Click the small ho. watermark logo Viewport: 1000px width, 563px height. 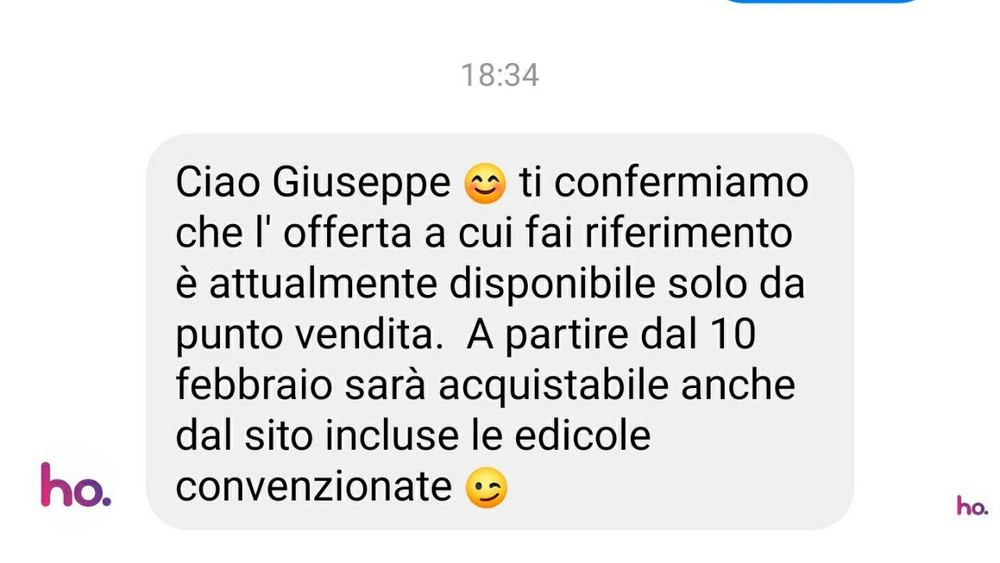972,506
